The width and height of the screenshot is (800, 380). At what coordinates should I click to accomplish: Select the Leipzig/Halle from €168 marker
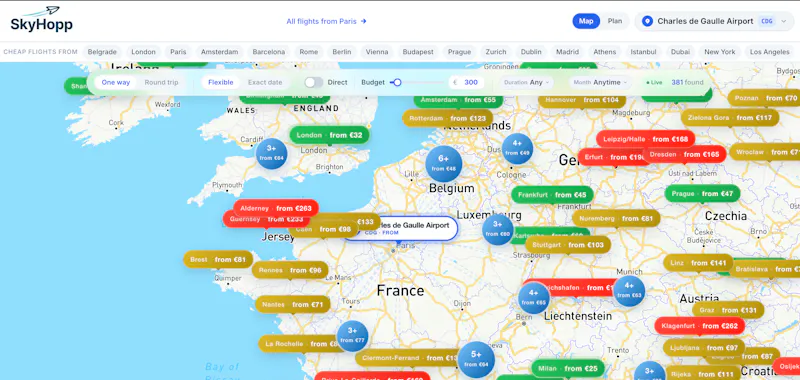tap(645, 139)
